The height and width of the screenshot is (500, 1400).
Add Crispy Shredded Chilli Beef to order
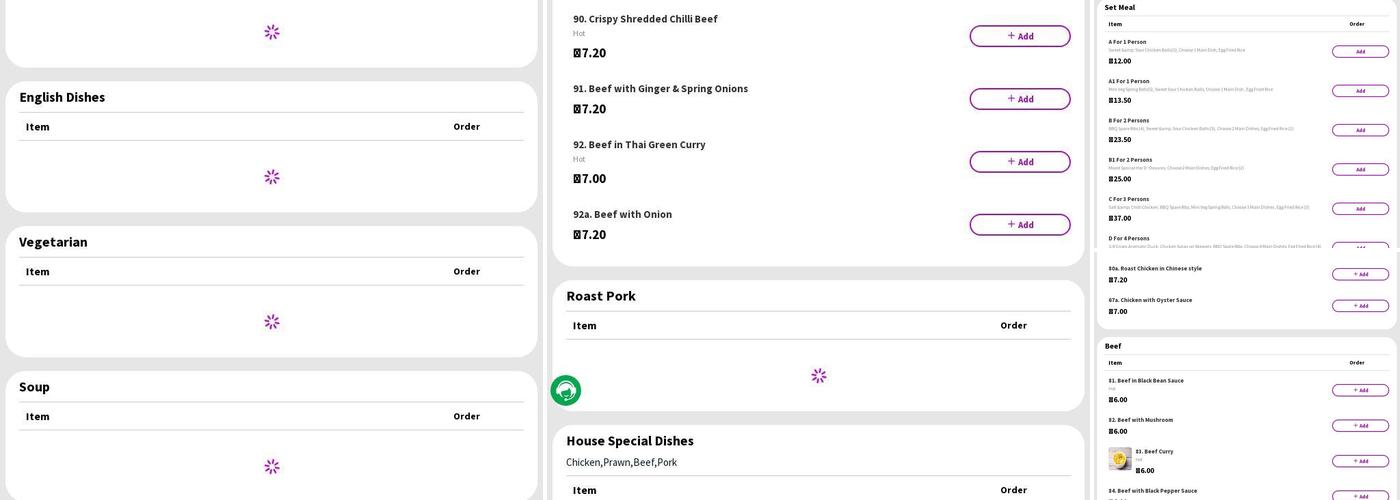1019,36
